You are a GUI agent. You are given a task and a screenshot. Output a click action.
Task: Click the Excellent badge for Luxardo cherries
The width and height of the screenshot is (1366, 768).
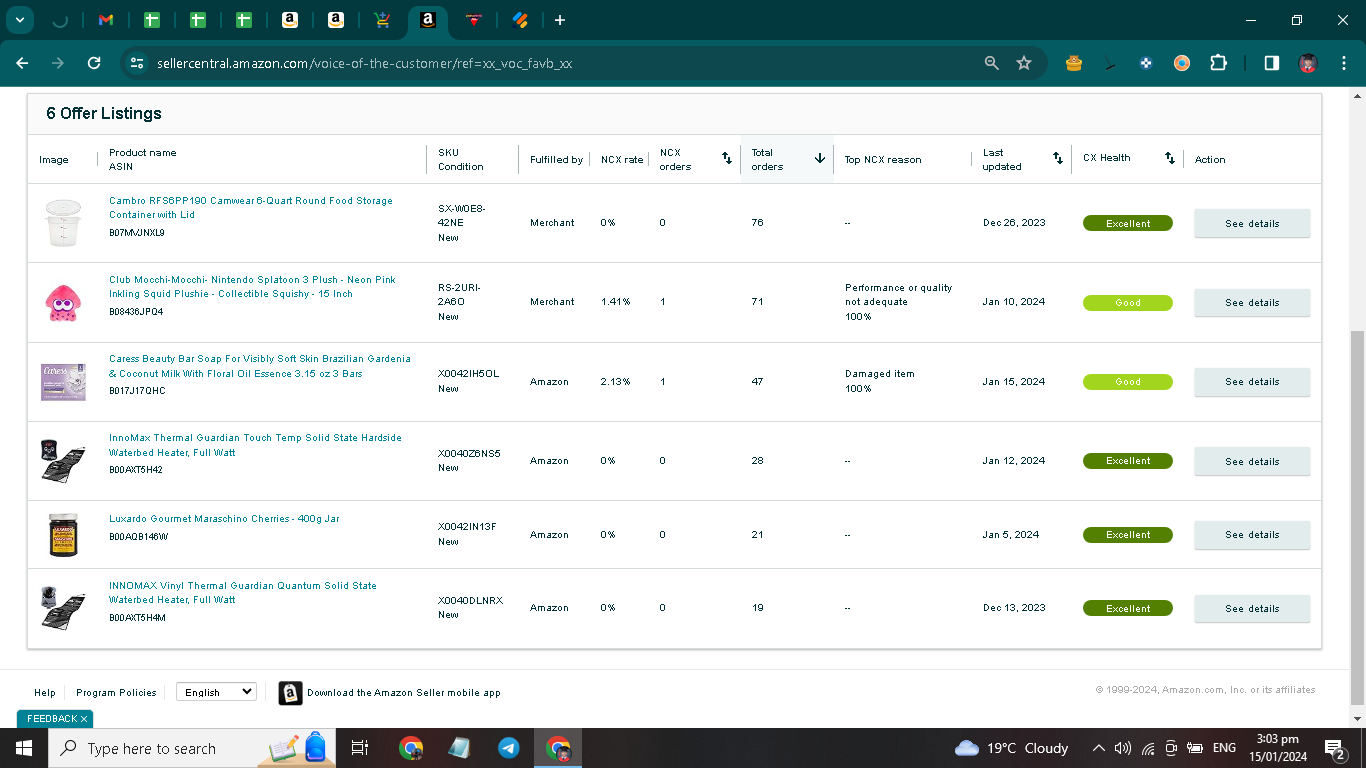click(x=1128, y=535)
